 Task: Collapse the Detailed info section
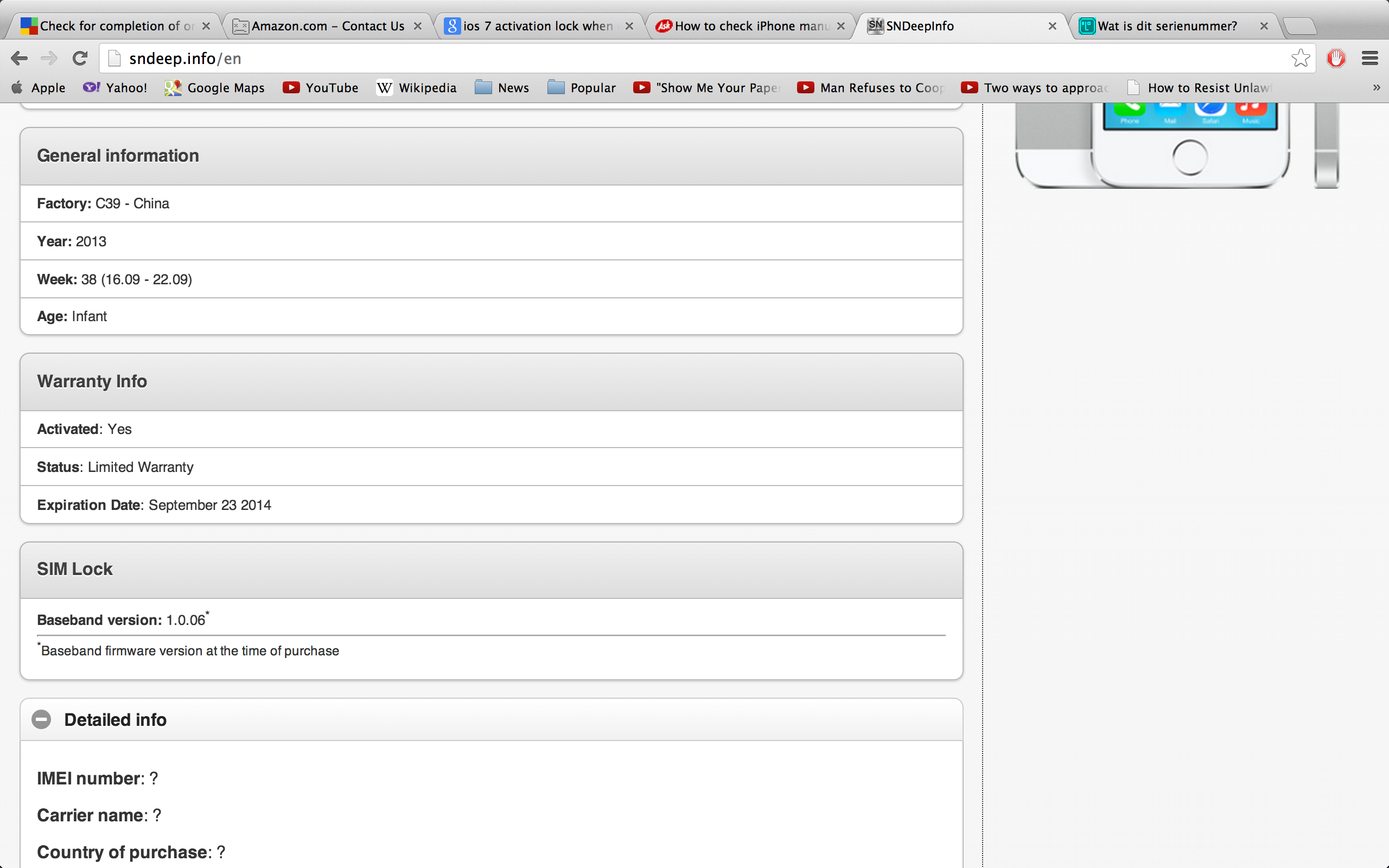(x=41, y=719)
